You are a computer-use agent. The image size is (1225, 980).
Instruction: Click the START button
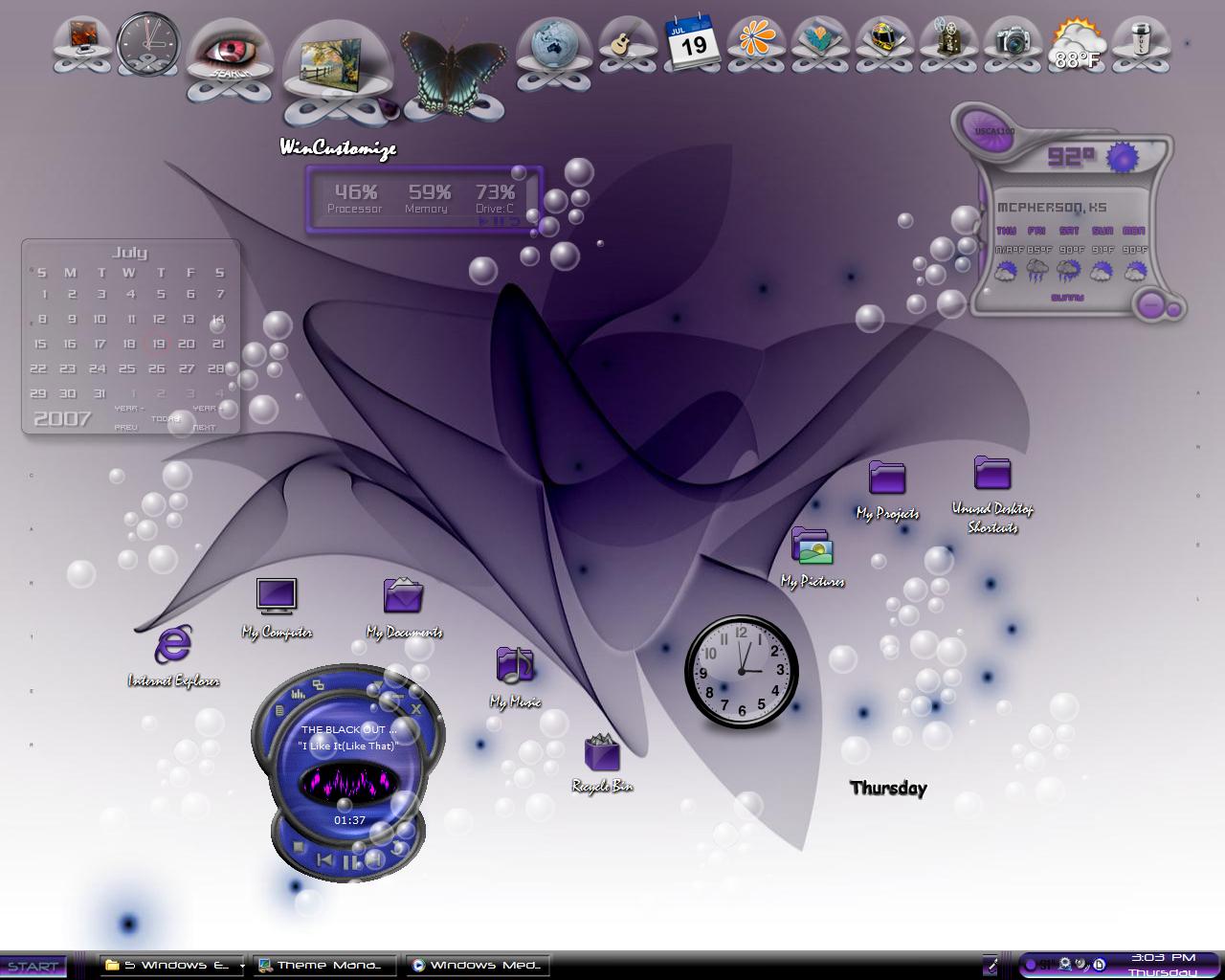coord(33,967)
